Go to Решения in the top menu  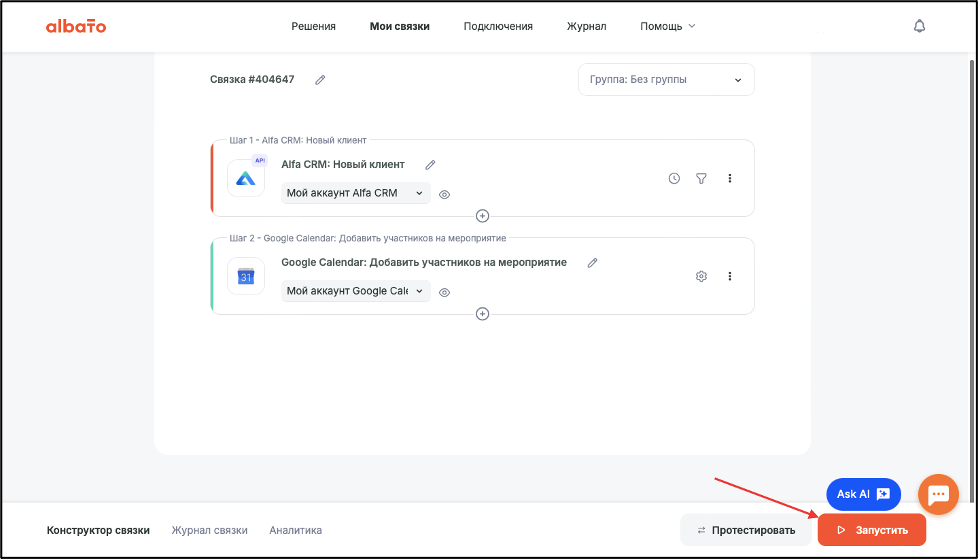pos(313,26)
